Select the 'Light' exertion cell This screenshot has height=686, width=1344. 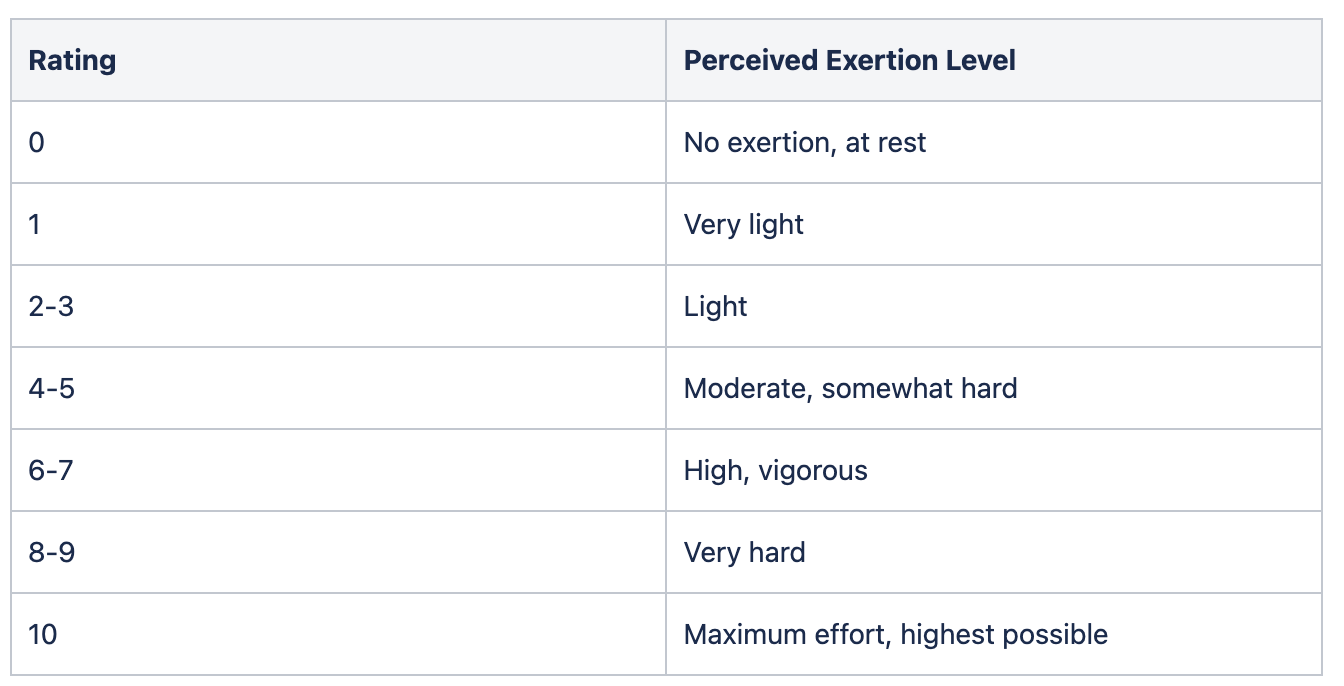[x=994, y=306]
